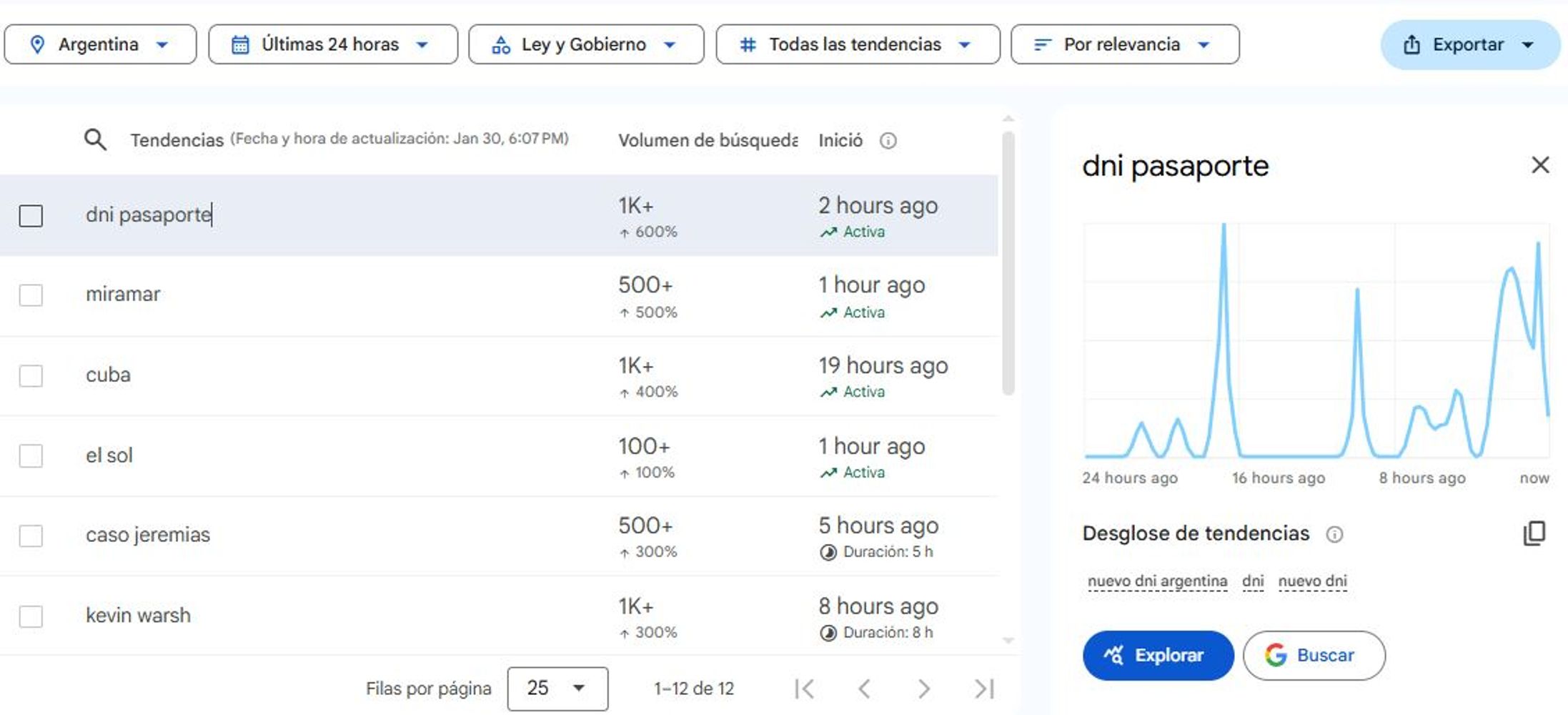Screen dimensions: 1568x715
Task: Go to the previous page arrow
Action: [864, 689]
